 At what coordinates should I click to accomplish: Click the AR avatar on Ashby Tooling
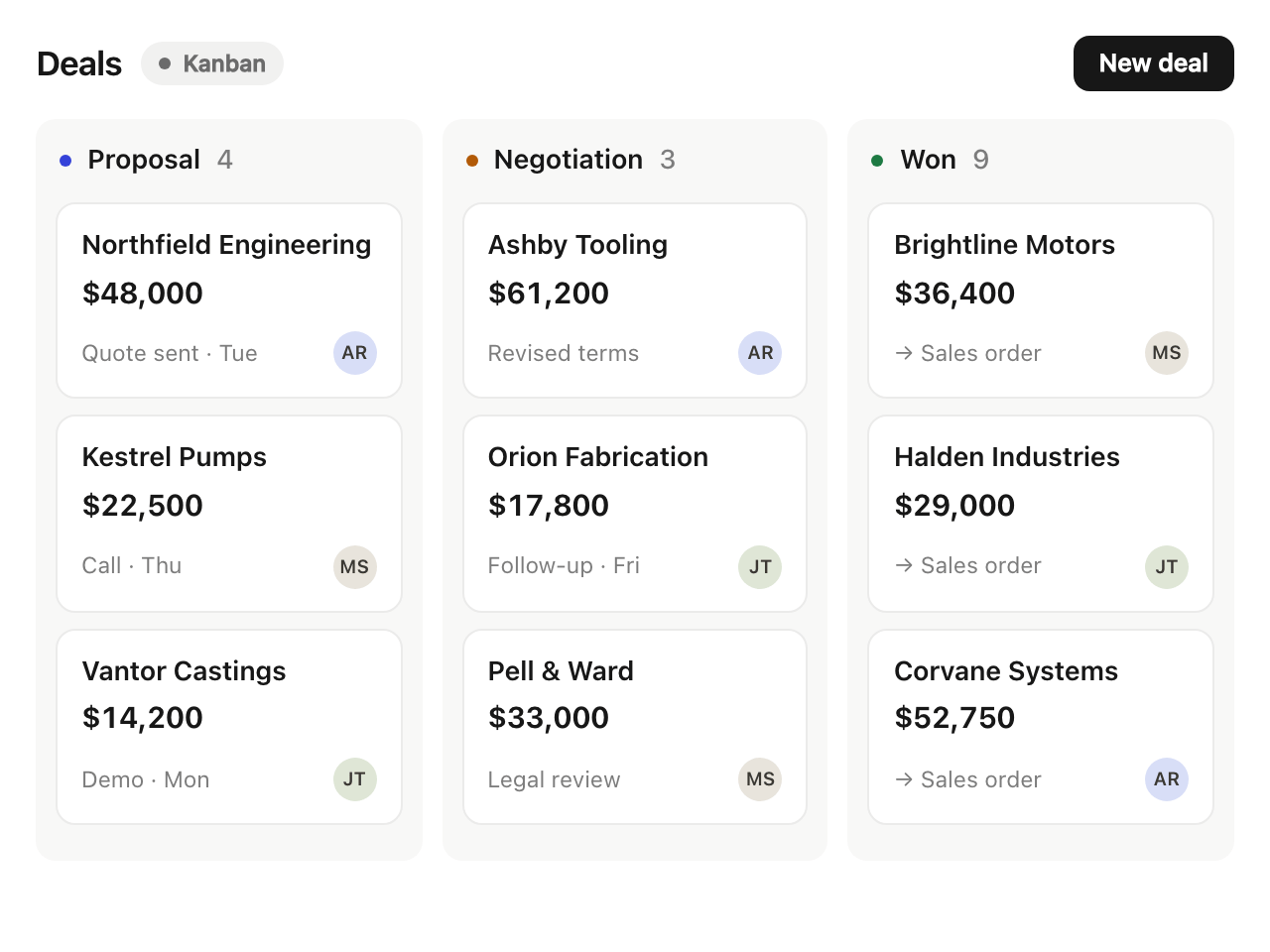(x=760, y=353)
